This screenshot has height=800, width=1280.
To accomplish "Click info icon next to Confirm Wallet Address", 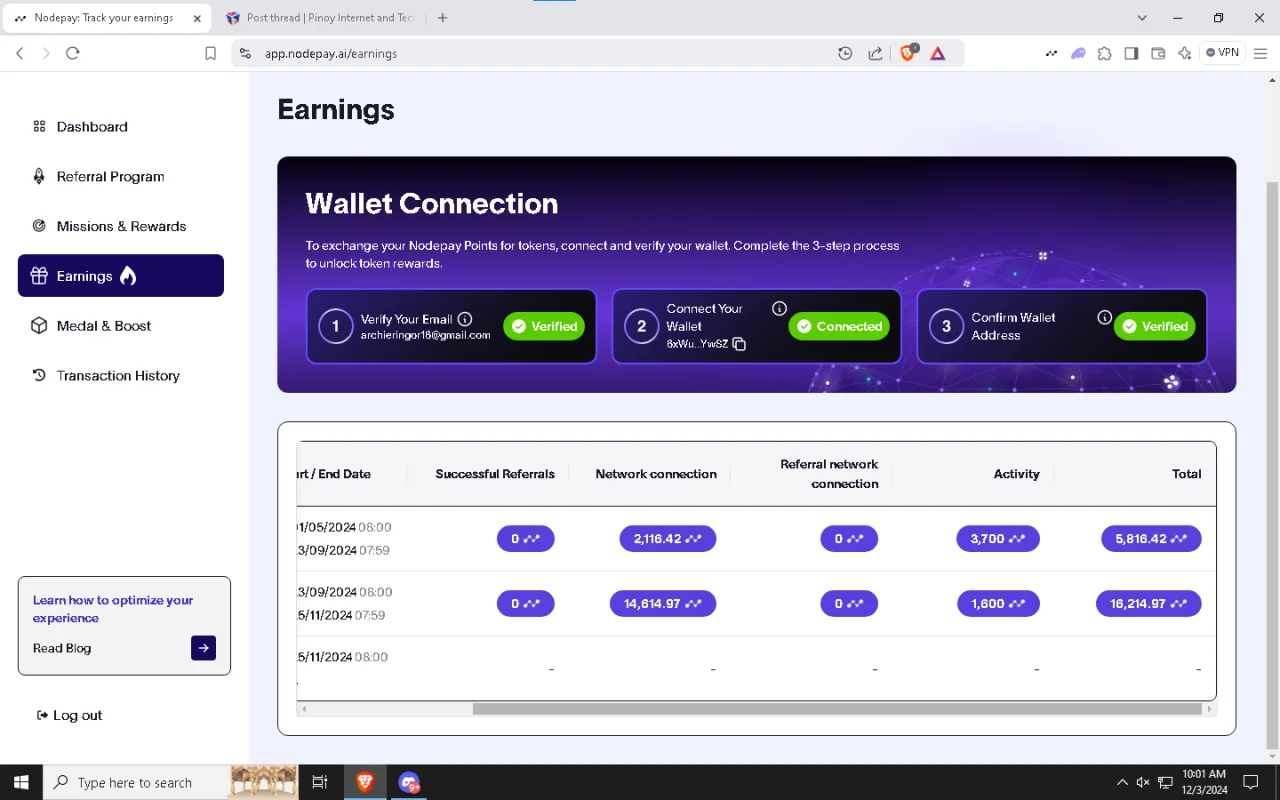I will tap(1104, 317).
